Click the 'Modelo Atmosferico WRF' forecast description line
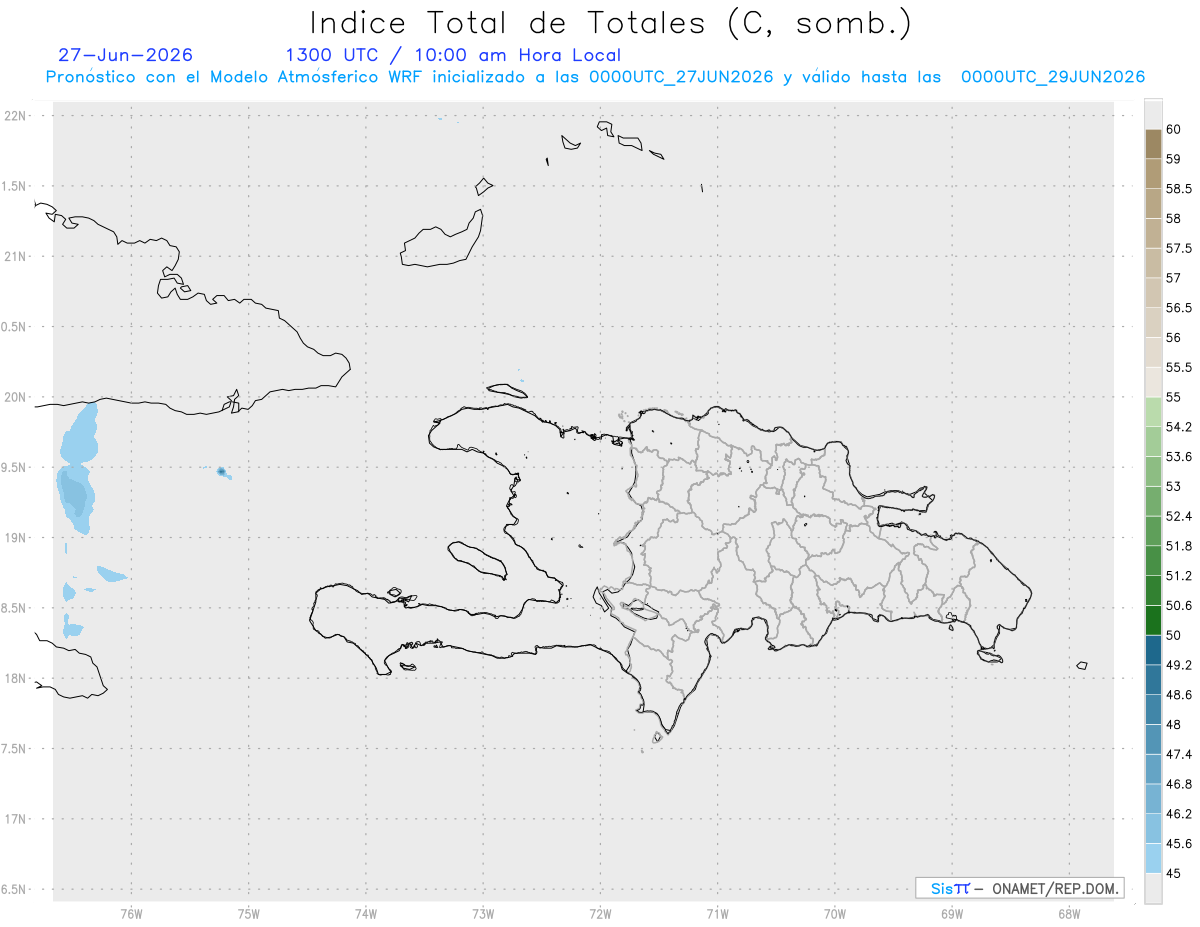 pos(595,77)
